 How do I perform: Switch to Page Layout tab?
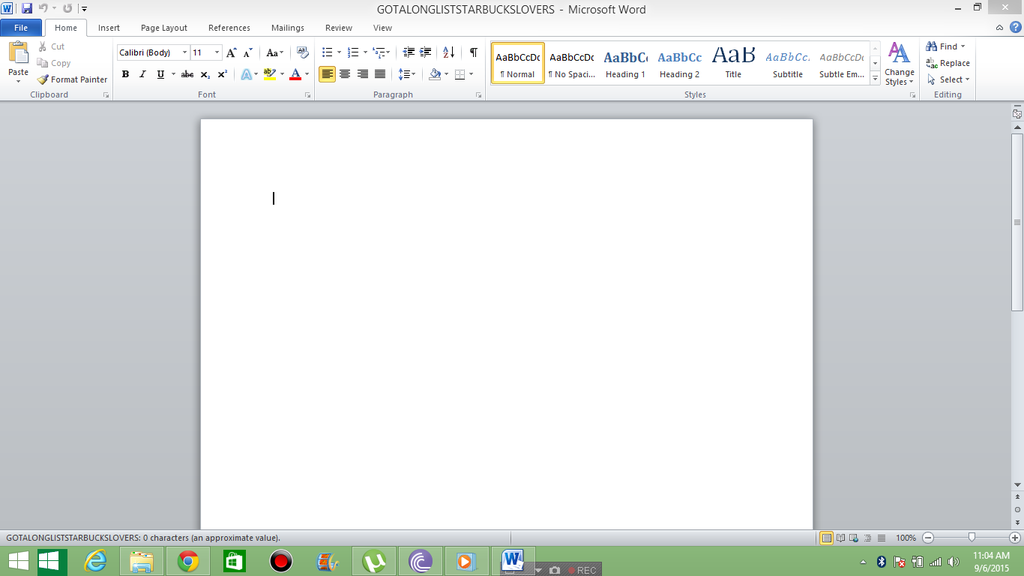164,28
